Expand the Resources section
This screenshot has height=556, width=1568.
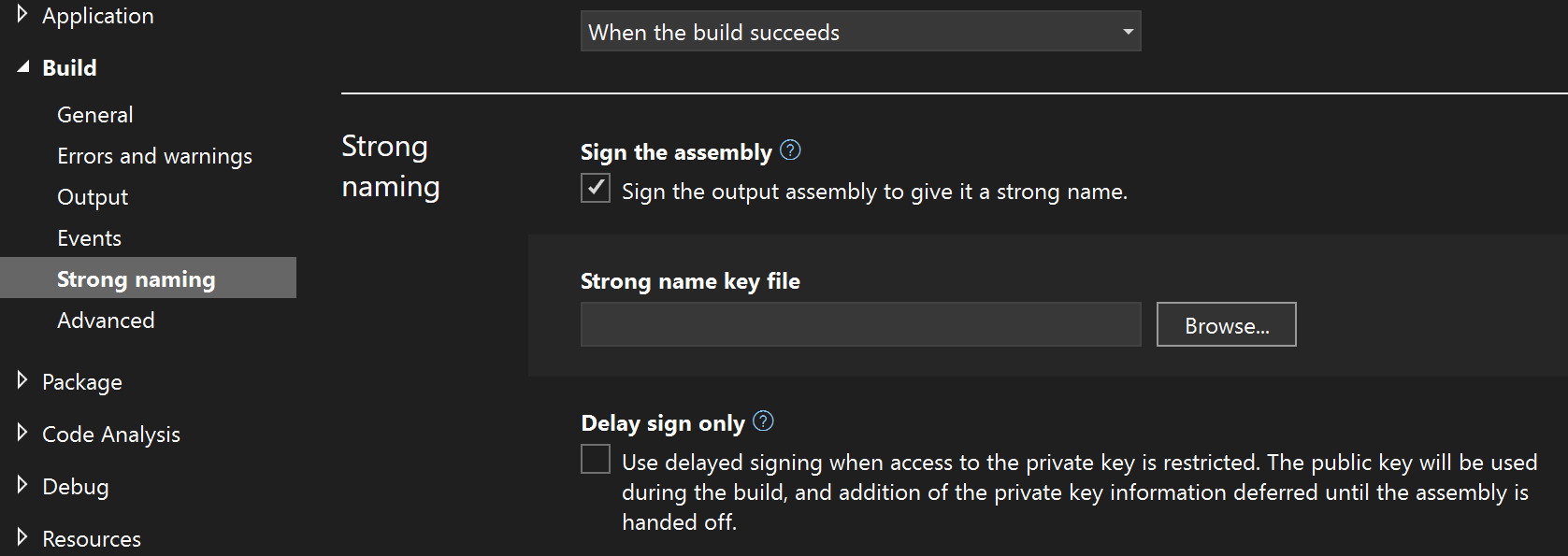pyautogui.click(x=22, y=537)
